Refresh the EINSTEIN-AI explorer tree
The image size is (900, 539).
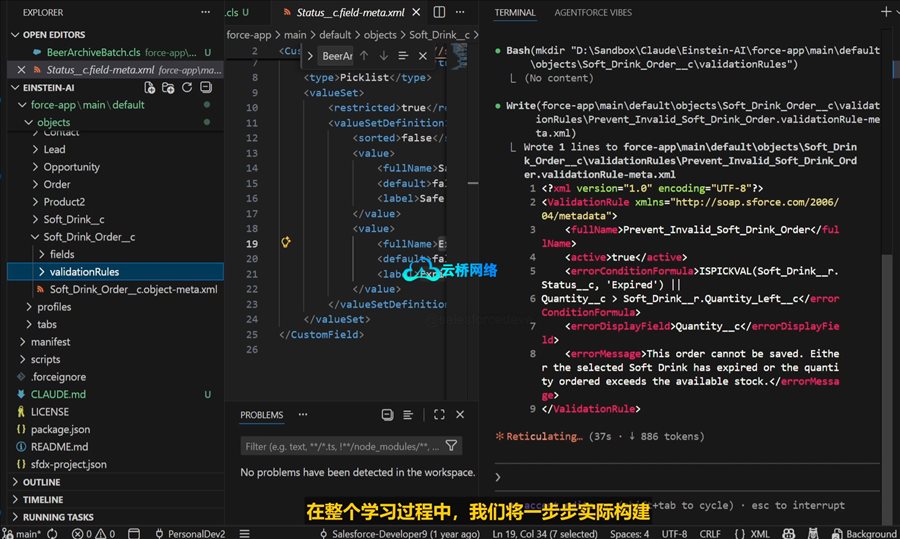(186, 87)
